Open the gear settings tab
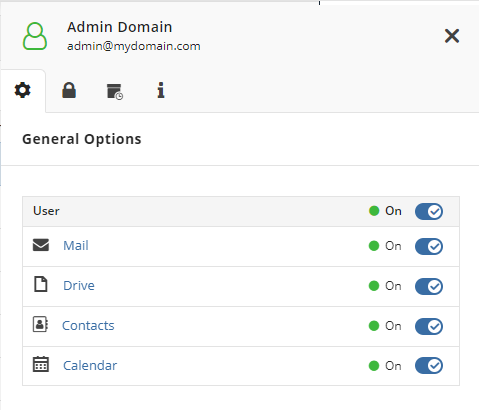Image resolution: width=479 pixels, height=410 pixels. click(x=23, y=90)
